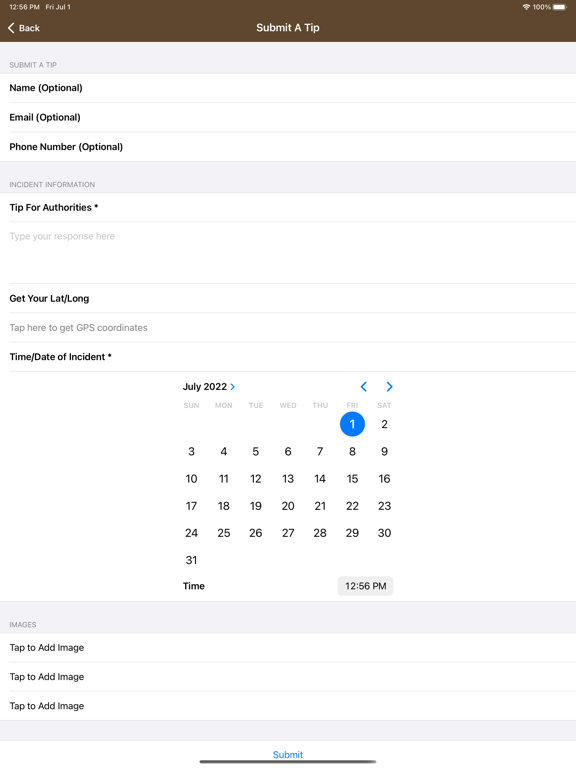Screen dimensions: 576x768
Task: Tap the first Add Image row
Action: pyautogui.click(x=288, y=648)
